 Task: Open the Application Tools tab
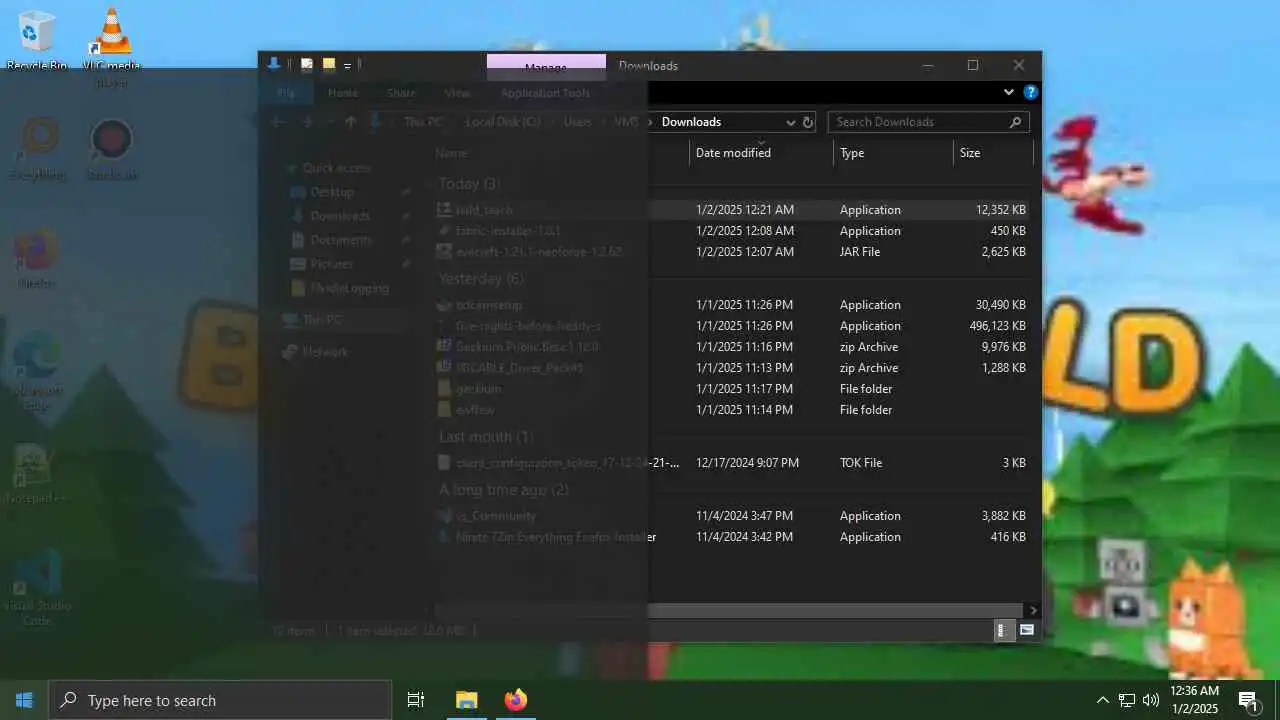point(545,93)
